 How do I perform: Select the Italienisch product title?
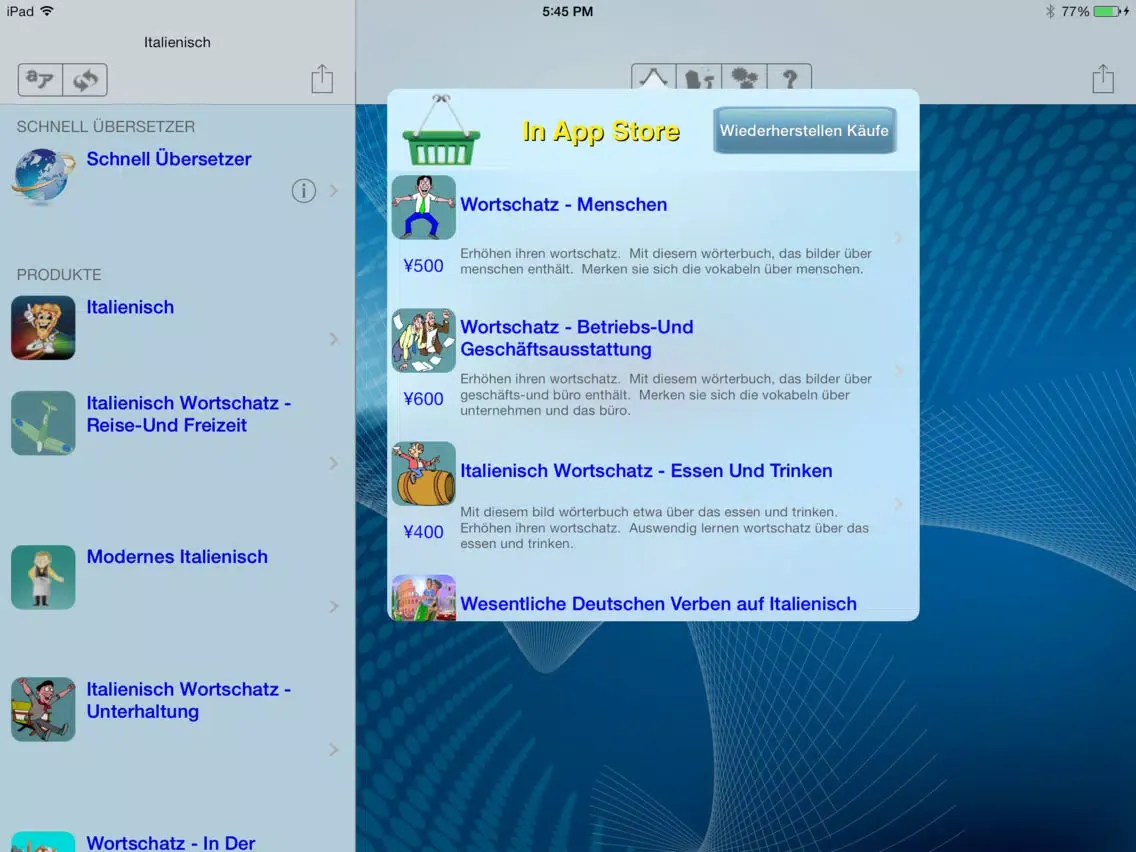pos(130,307)
